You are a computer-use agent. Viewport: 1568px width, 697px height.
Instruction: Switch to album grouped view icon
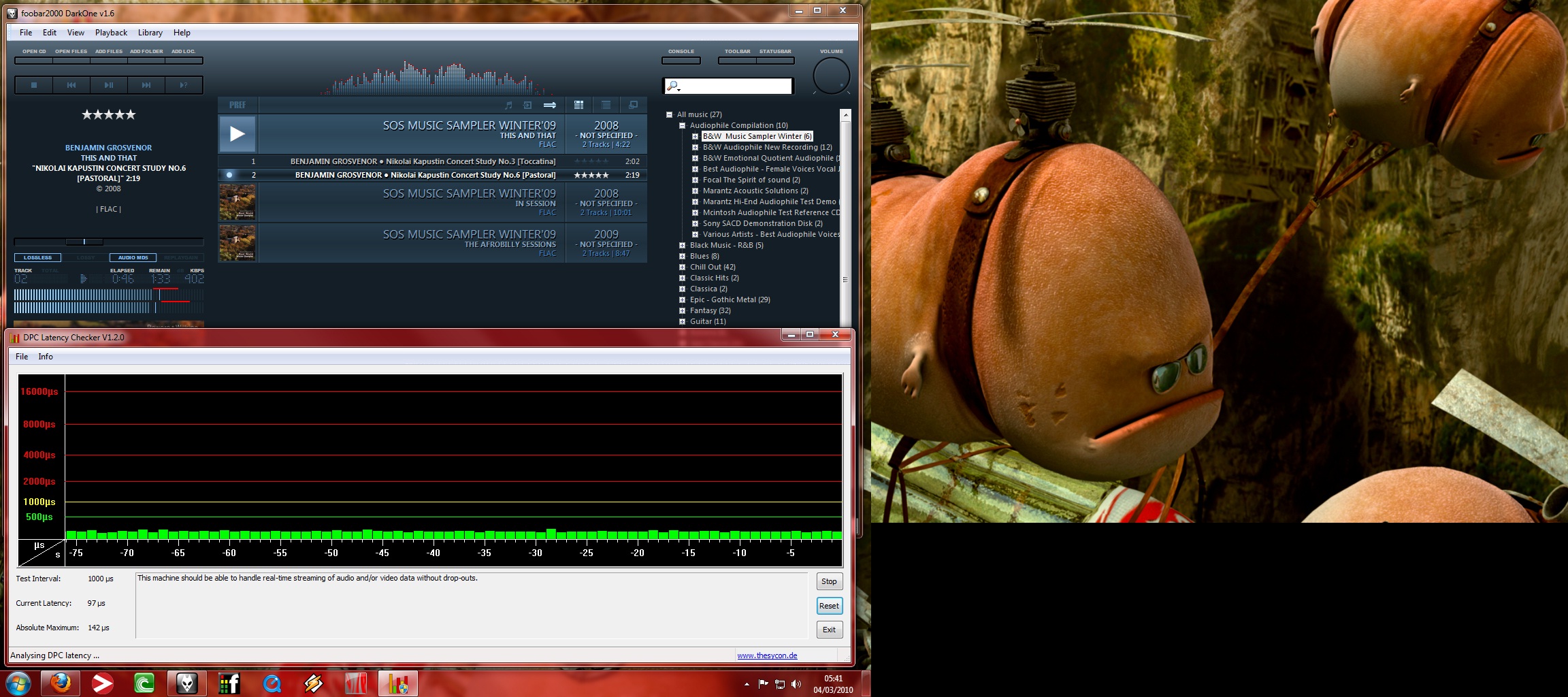coord(579,105)
